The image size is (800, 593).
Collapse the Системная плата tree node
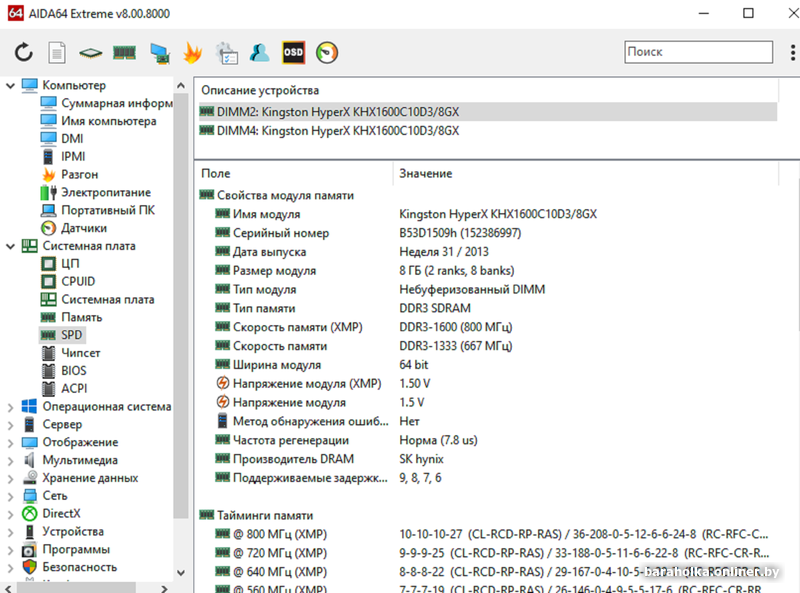[x=10, y=246]
